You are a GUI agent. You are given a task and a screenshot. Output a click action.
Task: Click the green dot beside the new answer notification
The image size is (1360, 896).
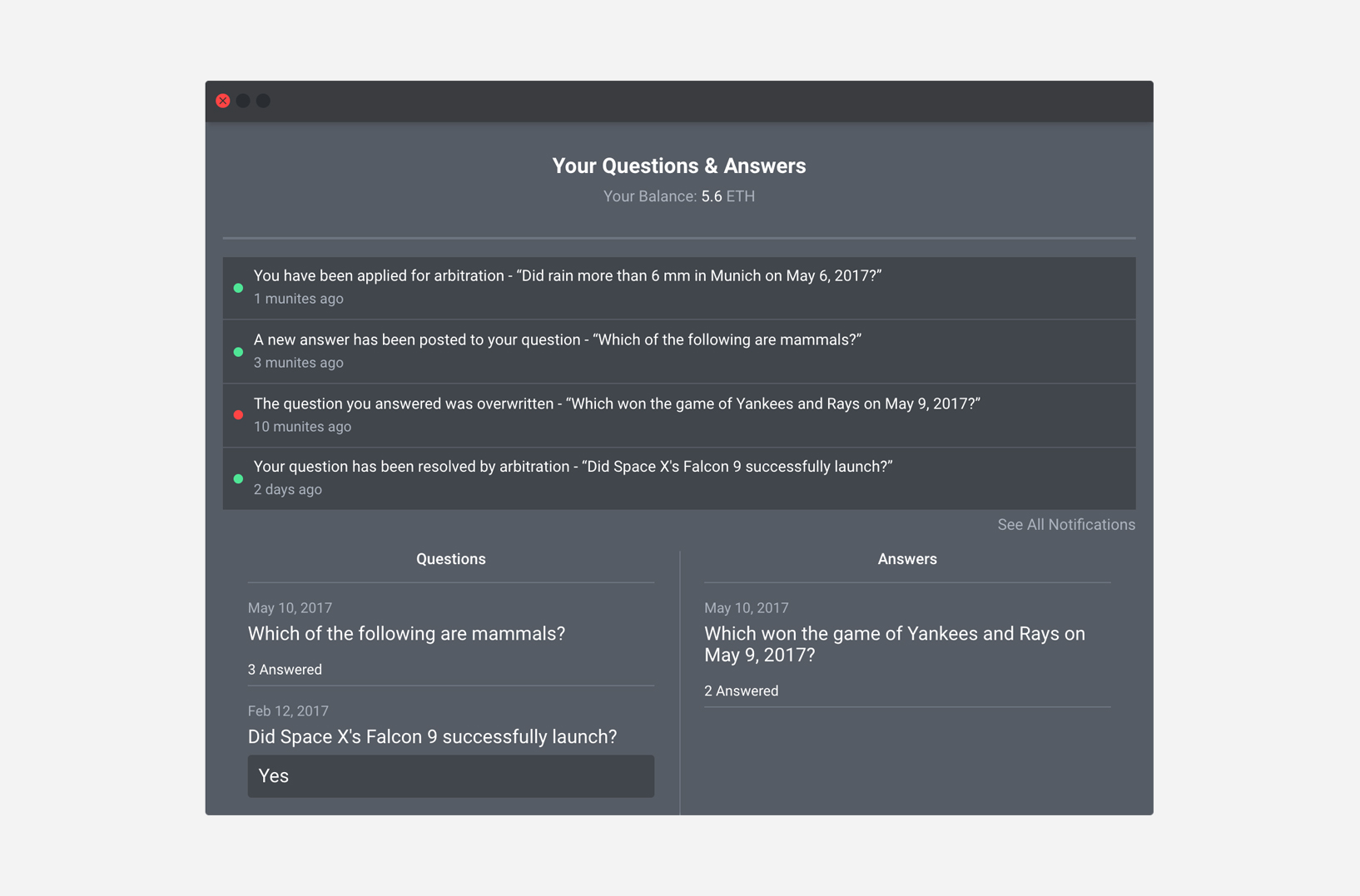coord(238,352)
